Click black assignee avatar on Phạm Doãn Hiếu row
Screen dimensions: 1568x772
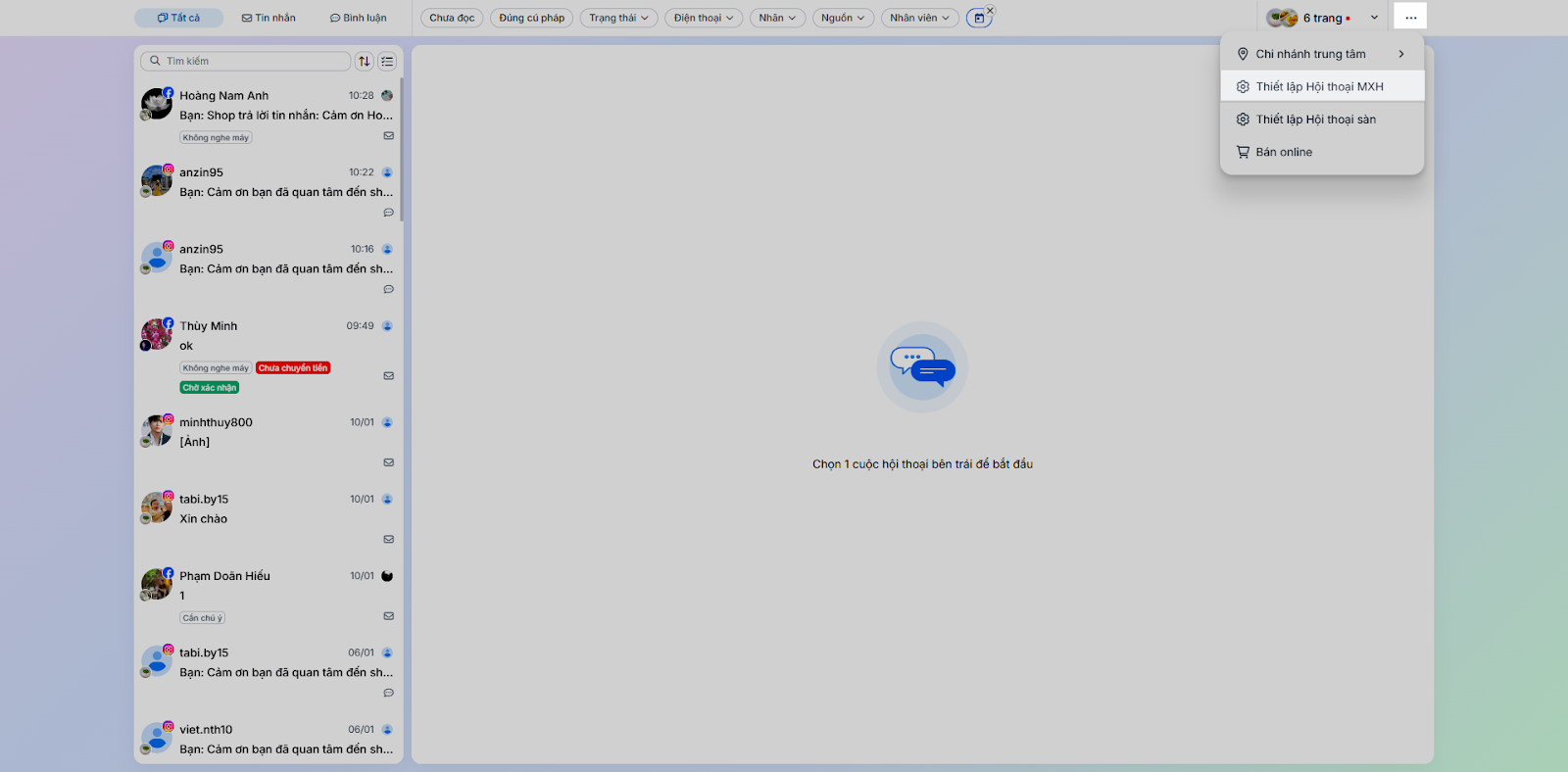pos(387,576)
